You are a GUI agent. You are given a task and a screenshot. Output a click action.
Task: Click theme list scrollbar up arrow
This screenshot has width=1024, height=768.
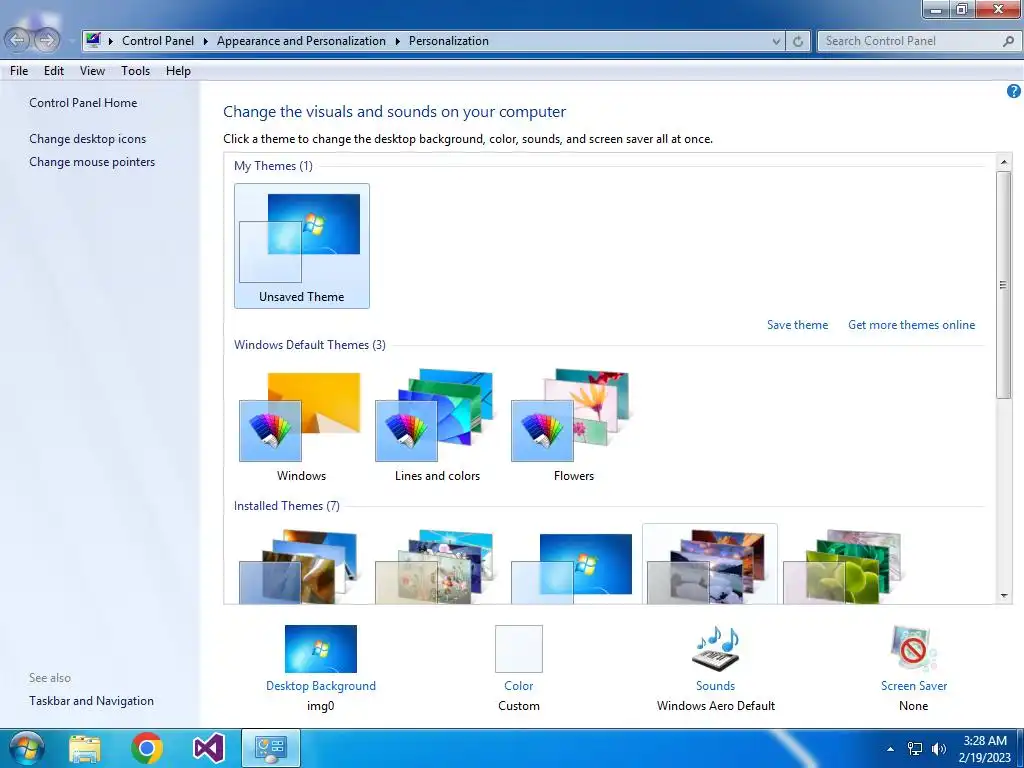tap(1004, 162)
